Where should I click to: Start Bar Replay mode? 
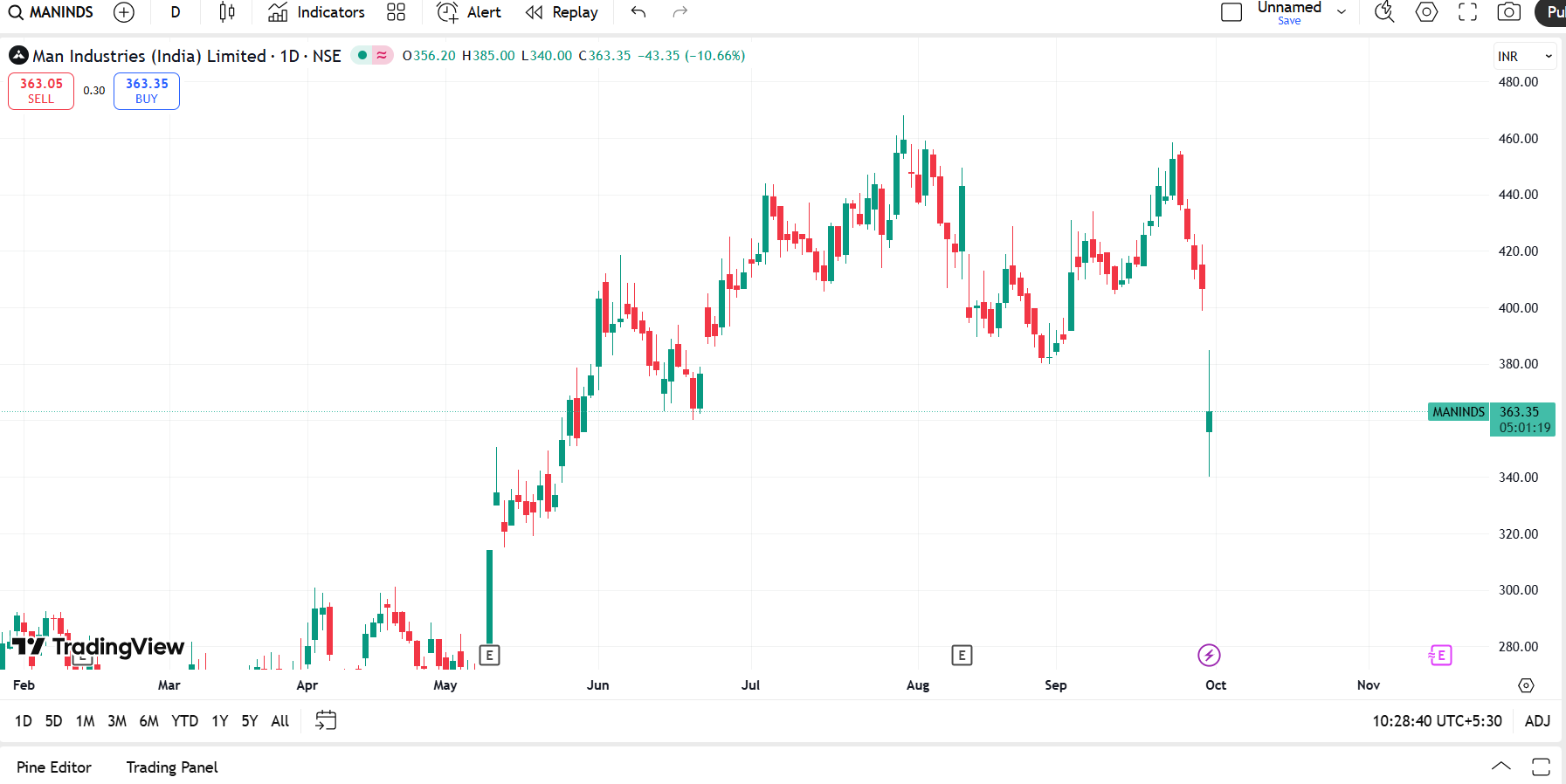(x=562, y=12)
